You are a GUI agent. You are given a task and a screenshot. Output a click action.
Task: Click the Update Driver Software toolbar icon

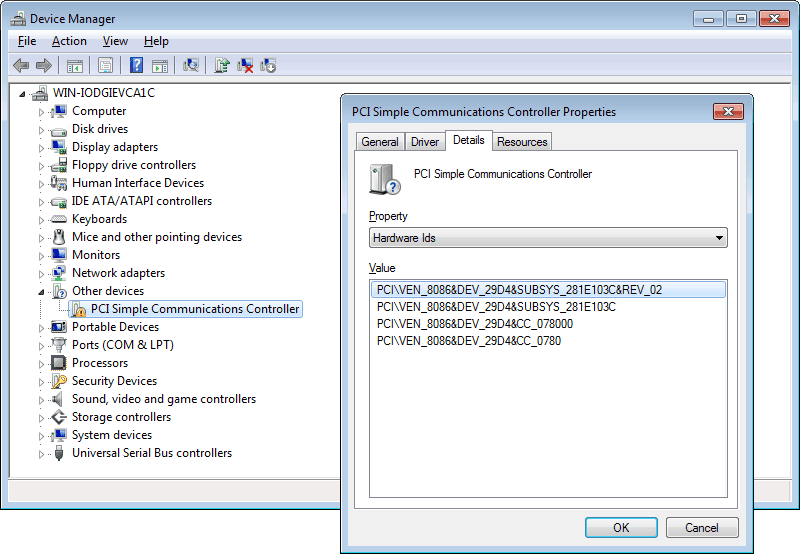222,65
